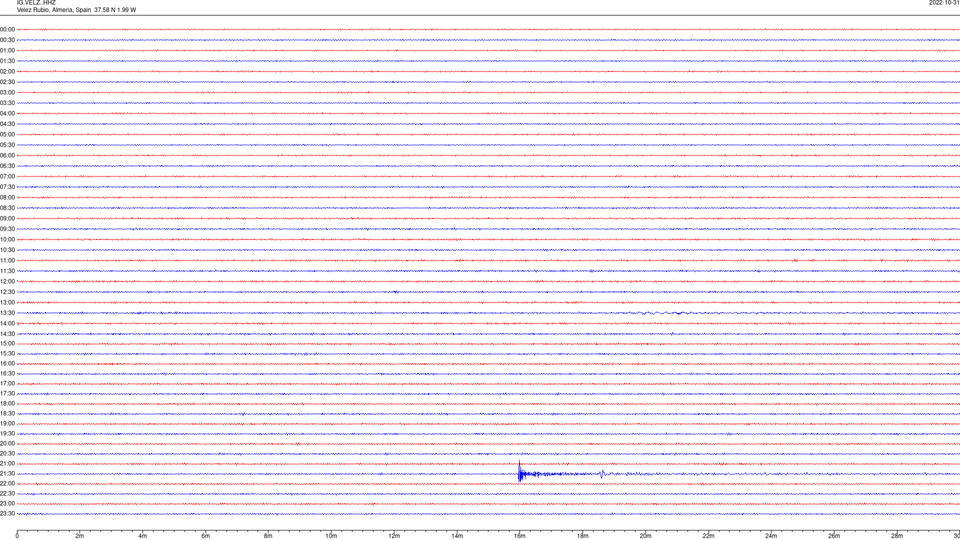
Task: Click the 20m axis tick label
Action: click(x=645, y=536)
